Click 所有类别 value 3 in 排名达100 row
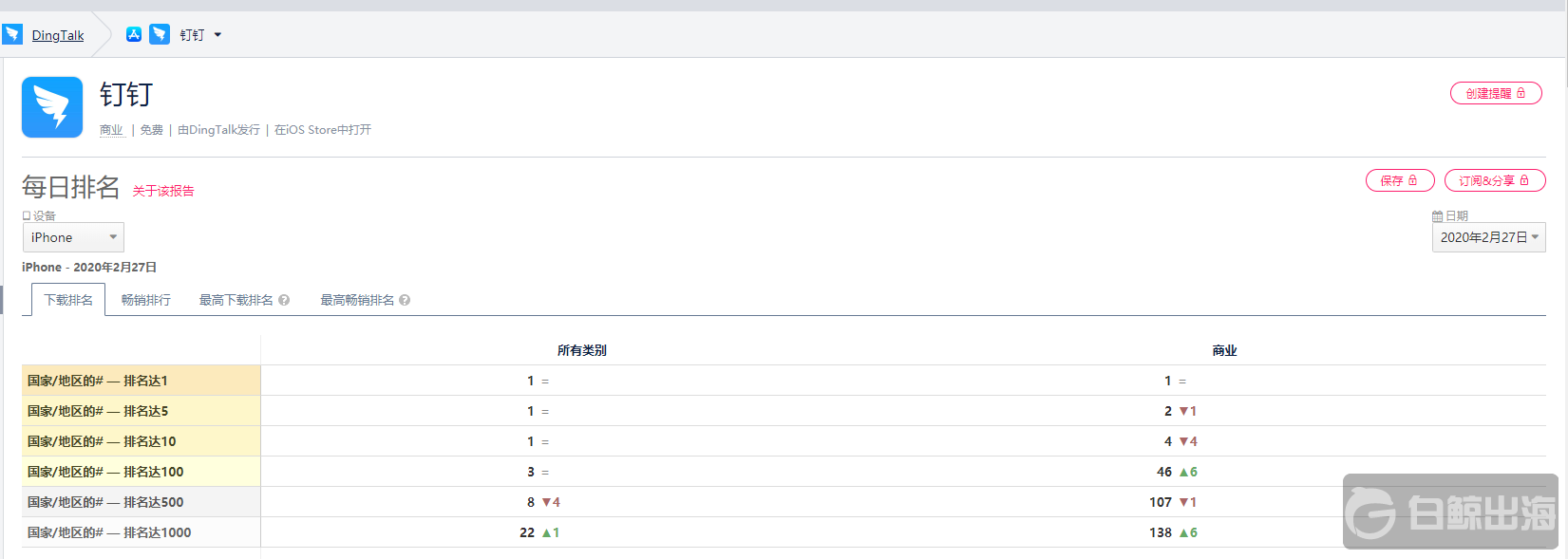The height and width of the screenshot is (559, 1568). tap(531, 472)
